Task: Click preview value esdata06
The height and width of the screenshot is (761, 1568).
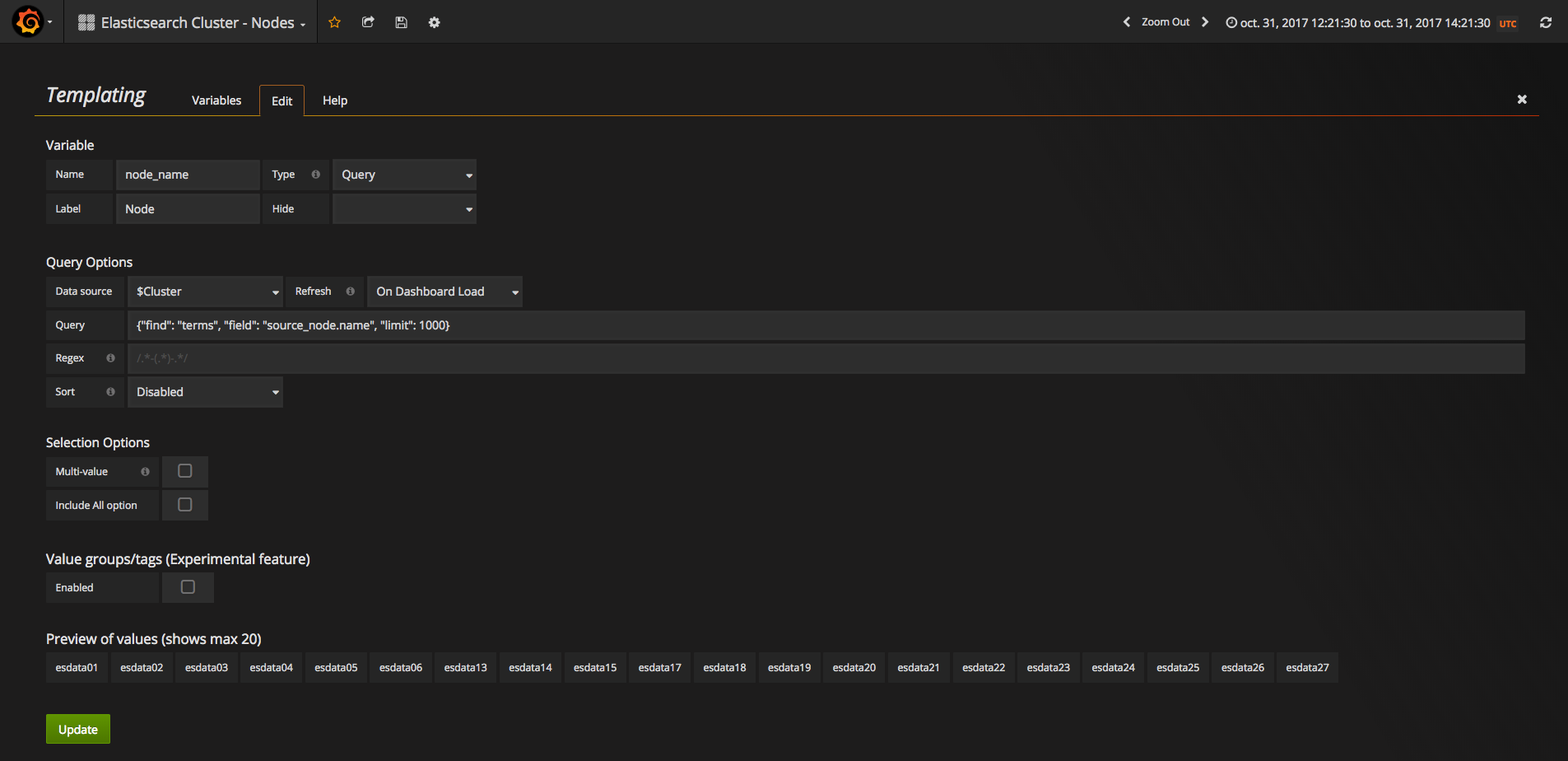Action: click(401, 668)
